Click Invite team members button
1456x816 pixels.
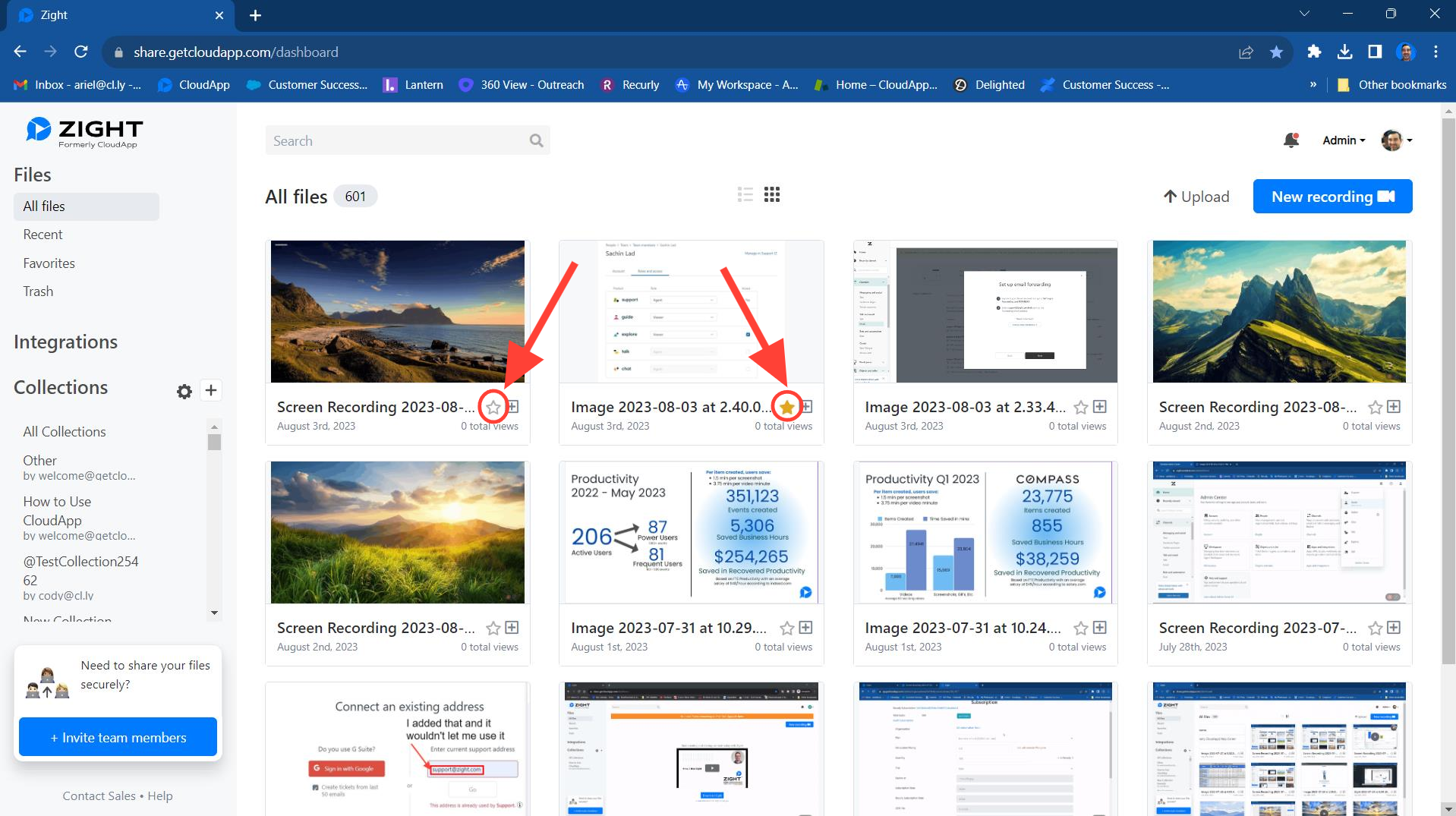click(118, 737)
